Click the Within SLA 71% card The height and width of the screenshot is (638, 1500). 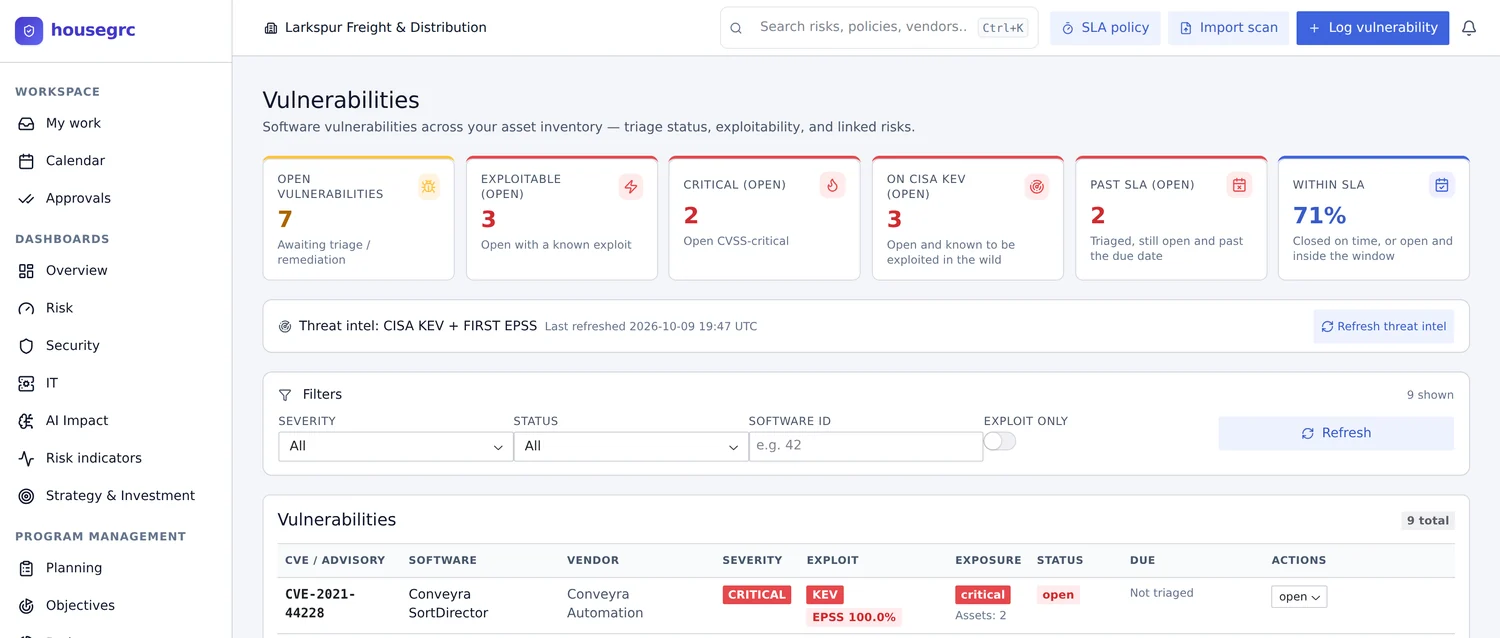tap(1374, 218)
